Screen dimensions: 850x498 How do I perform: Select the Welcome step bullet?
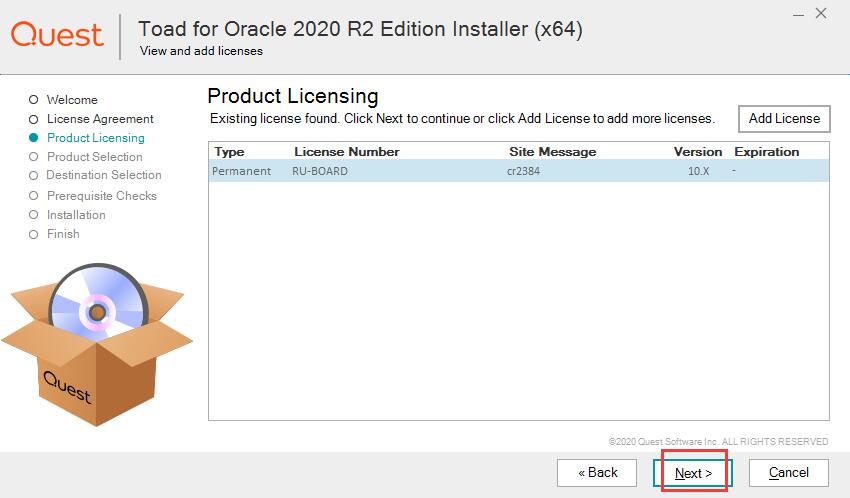pyautogui.click(x=33, y=100)
